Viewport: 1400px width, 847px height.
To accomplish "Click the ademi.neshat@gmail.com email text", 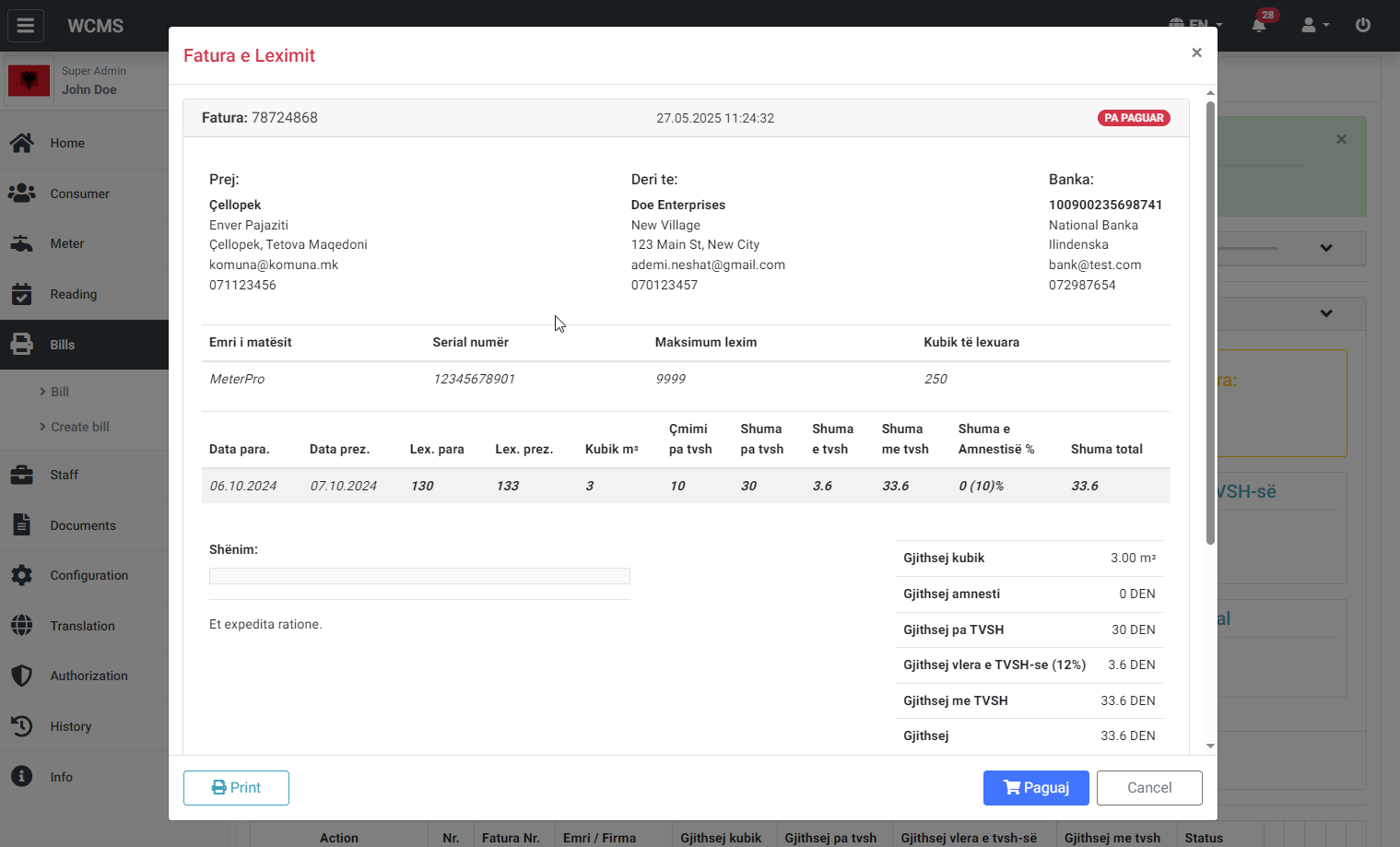I will (708, 265).
